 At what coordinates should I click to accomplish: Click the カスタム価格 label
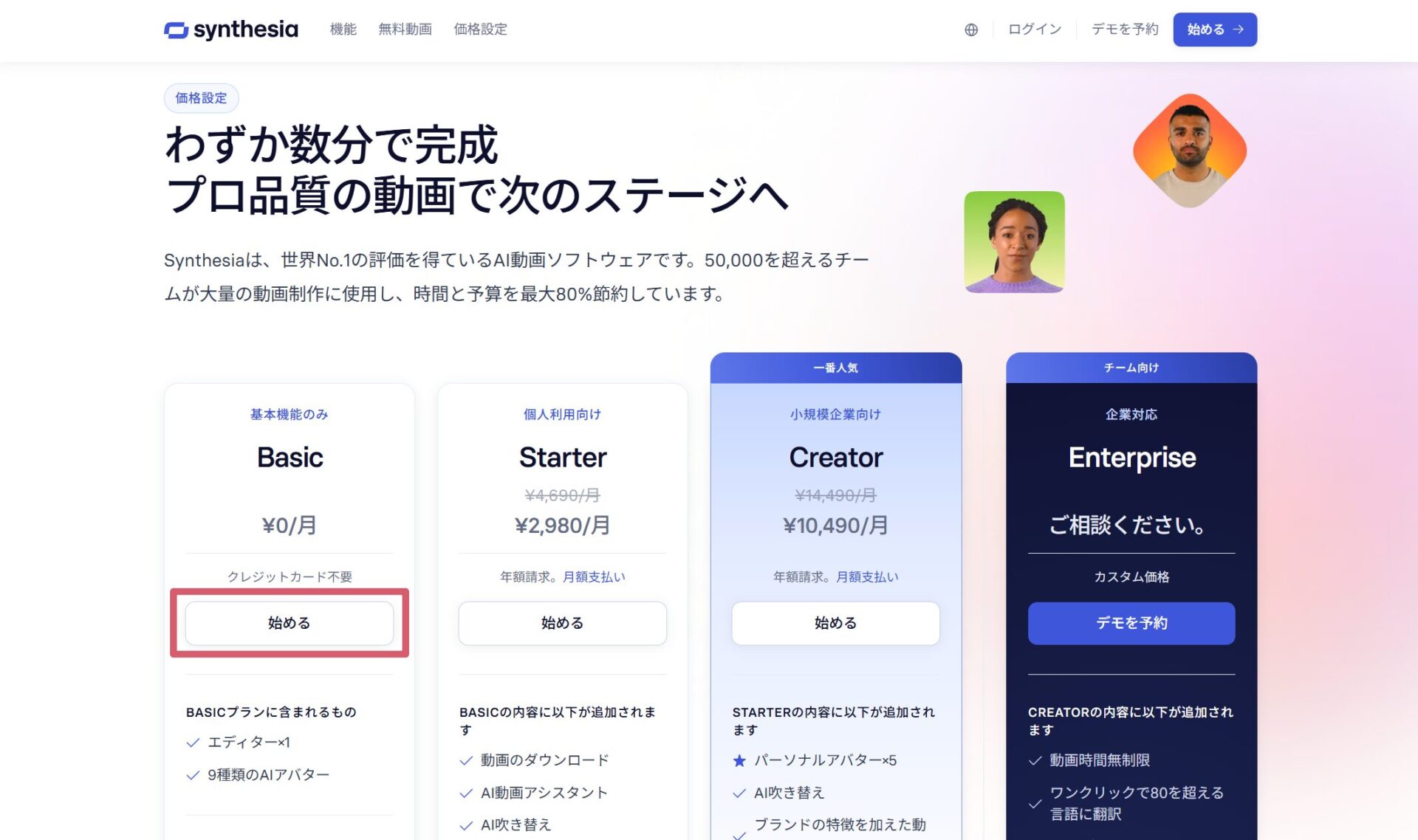[1131, 576]
